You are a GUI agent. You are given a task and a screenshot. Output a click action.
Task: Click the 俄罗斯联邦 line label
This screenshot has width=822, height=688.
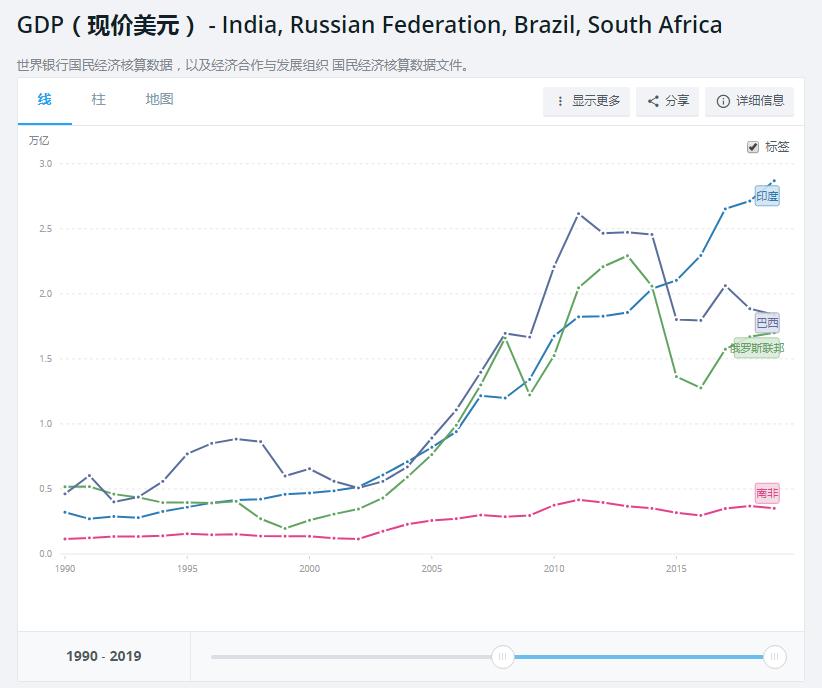click(757, 348)
